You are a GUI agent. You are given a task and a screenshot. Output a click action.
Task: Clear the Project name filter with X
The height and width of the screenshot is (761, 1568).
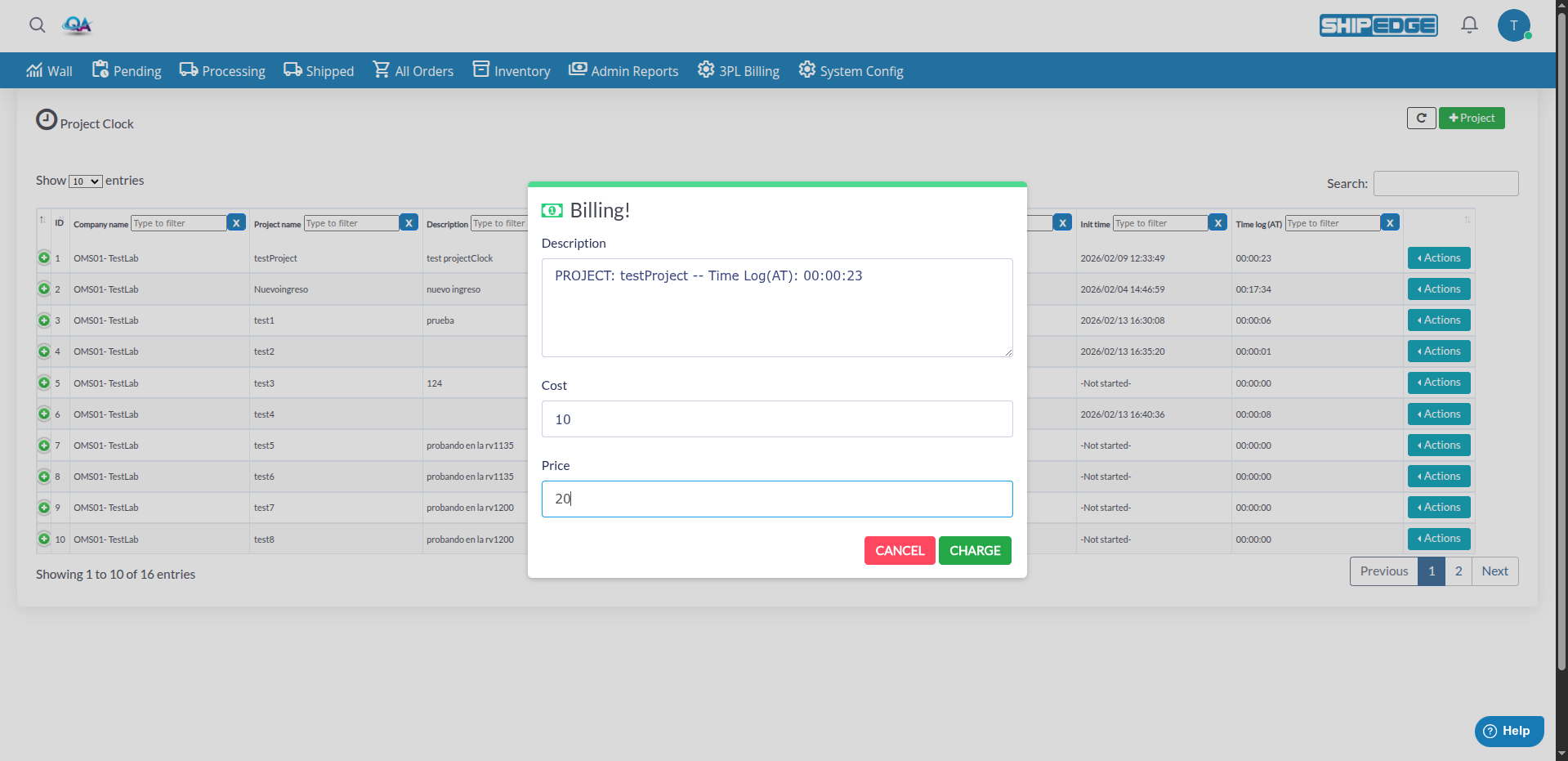(x=409, y=223)
